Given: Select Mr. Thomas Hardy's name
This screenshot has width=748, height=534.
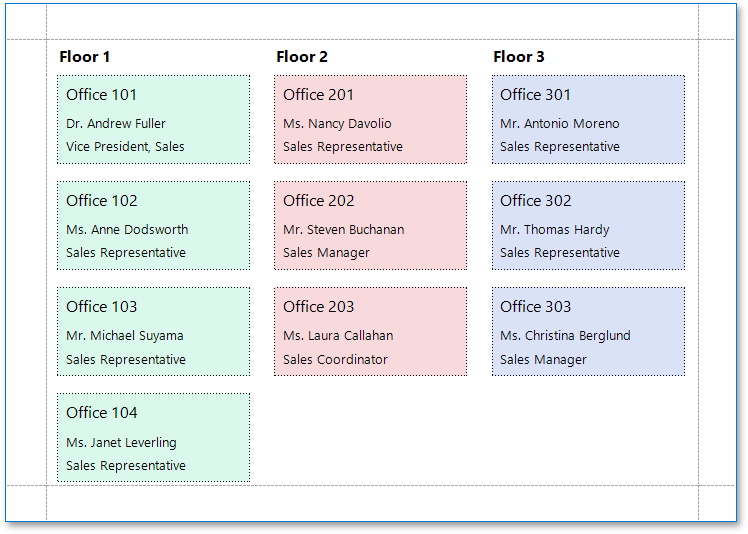Looking at the screenshot, I should 554,230.
